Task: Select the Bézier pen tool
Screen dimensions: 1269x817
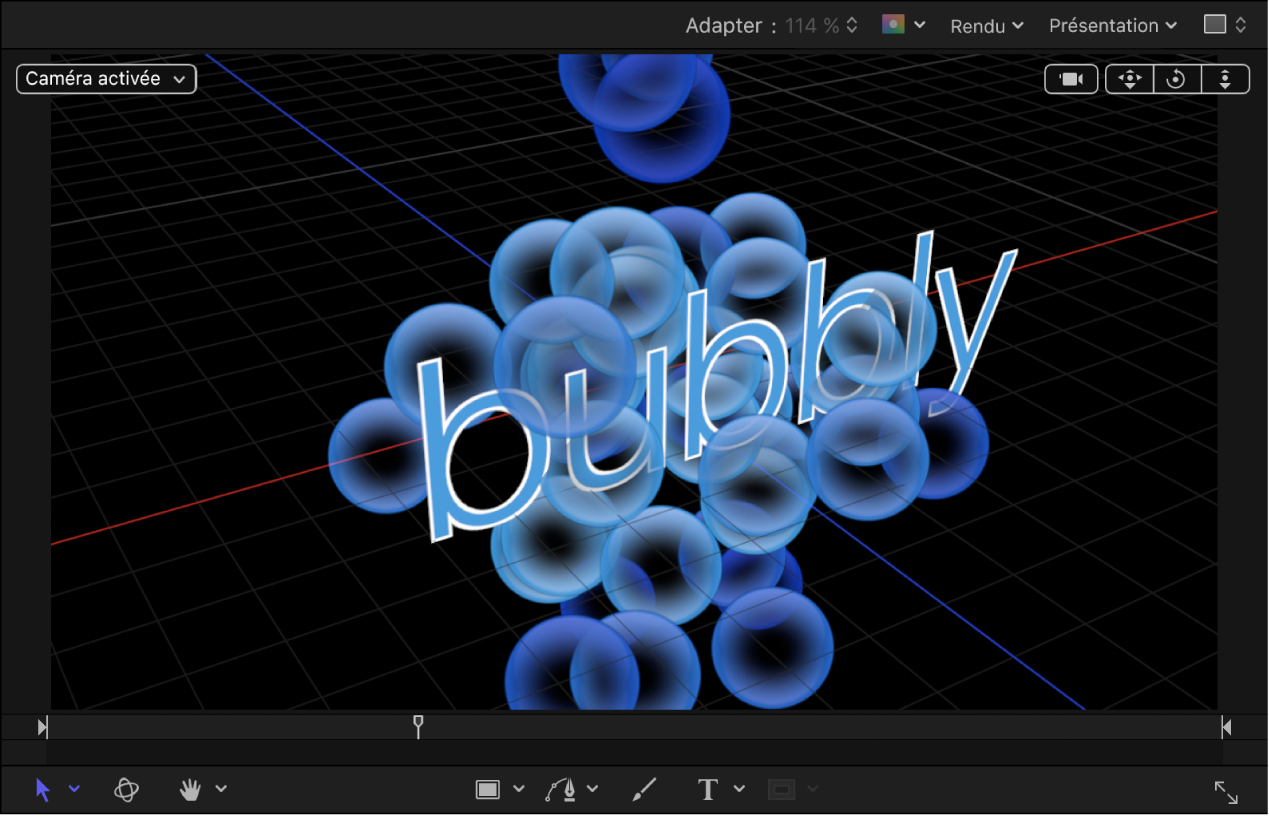Action: [562, 789]
